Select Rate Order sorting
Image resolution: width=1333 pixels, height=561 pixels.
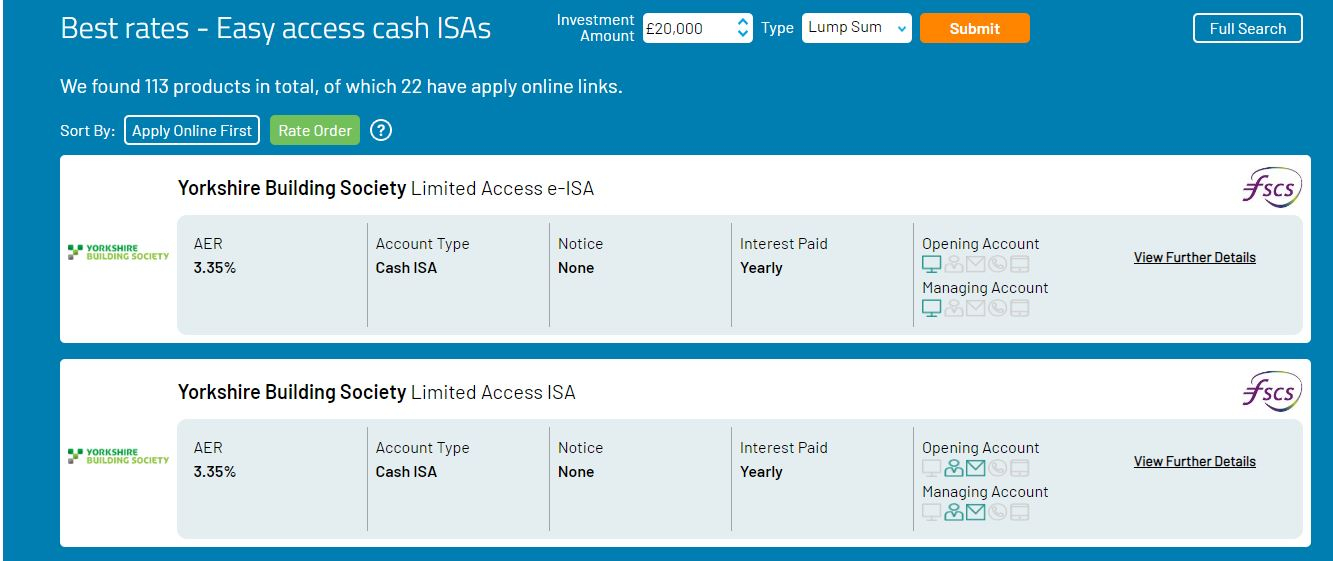point(315,130)
